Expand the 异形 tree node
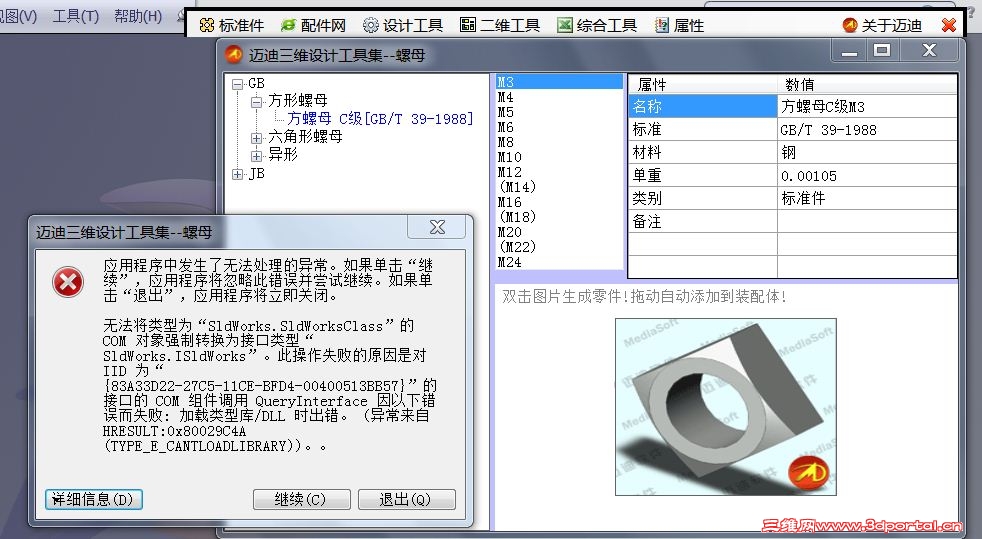 [x=256, y=155]
